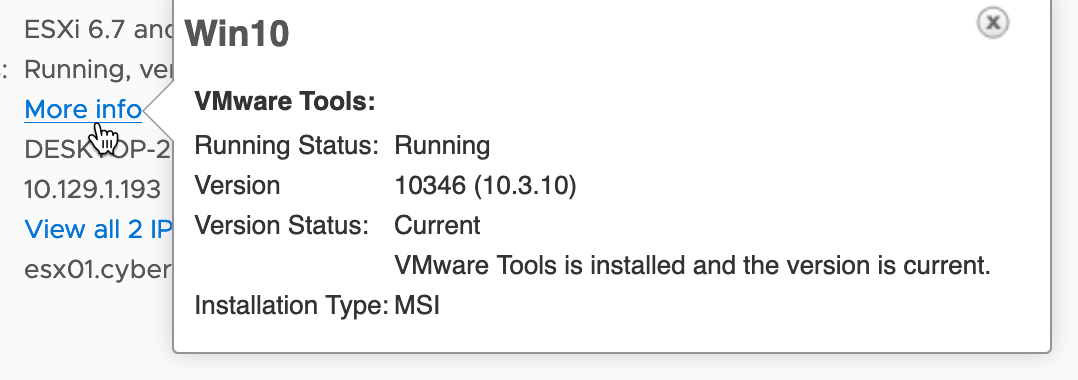The width and height of the screenshot is (1078, 380).
Task: Close the Win10 VMware Tools popup
Action: (993, 23)
